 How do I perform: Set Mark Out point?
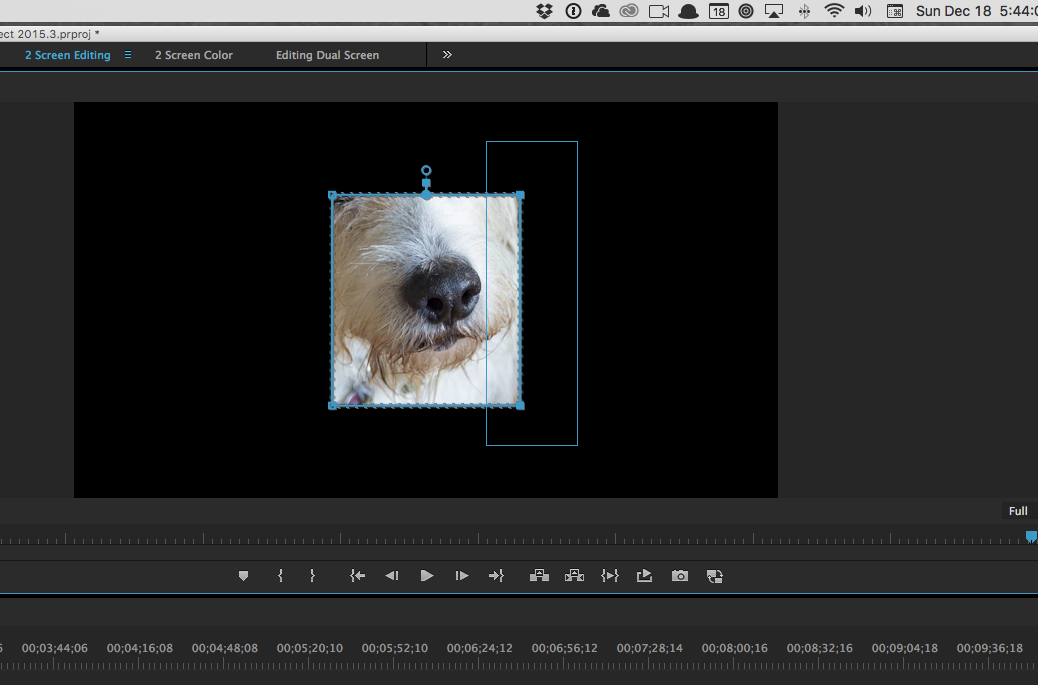pos(312,576)
